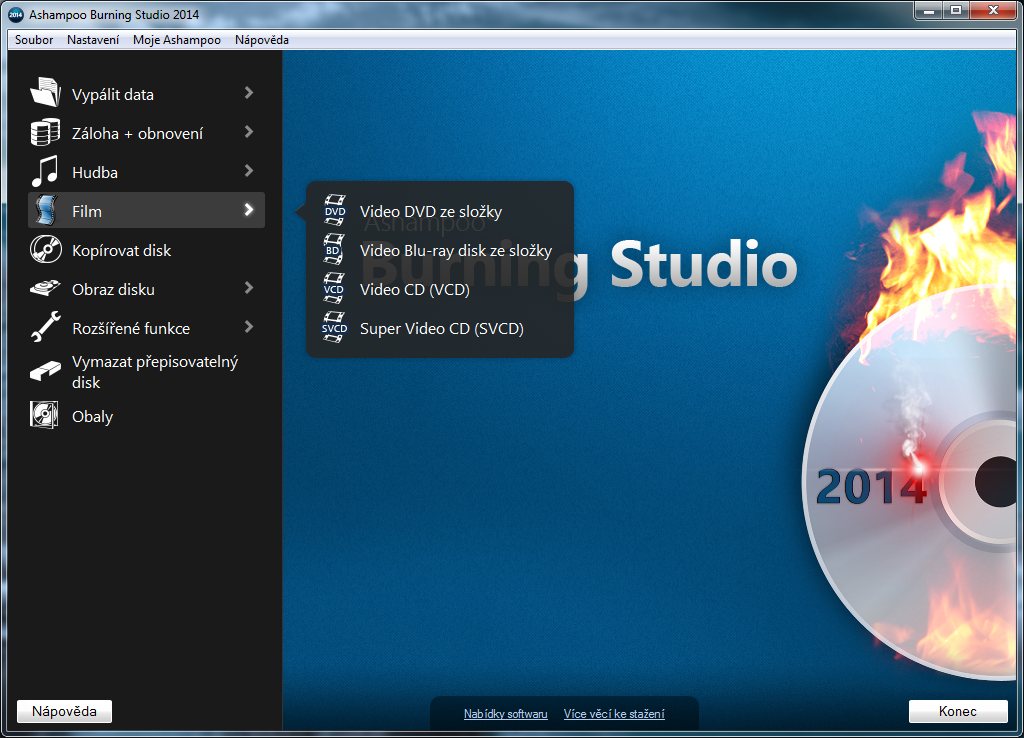Click the BD Blu-ray film icon
The width and height of the screenshot is (1024, 738).
334,249
